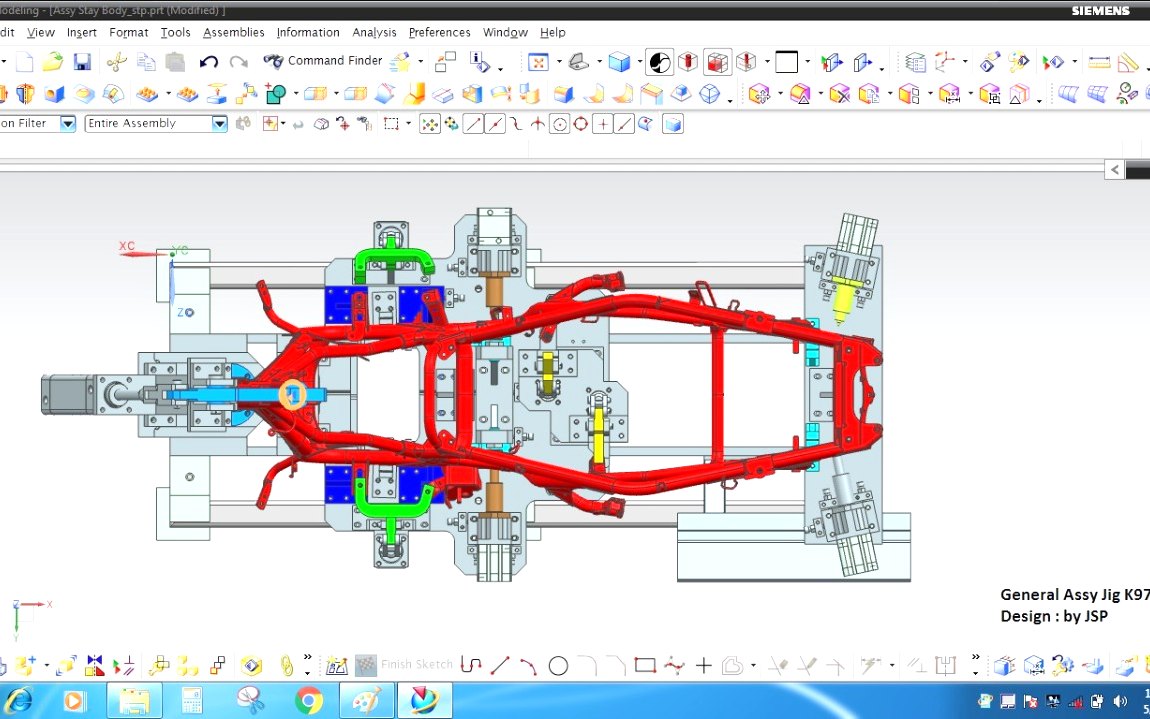Open a file with the folder icon
Viewport: 1150px width, 719px height.
pos(52,62)
